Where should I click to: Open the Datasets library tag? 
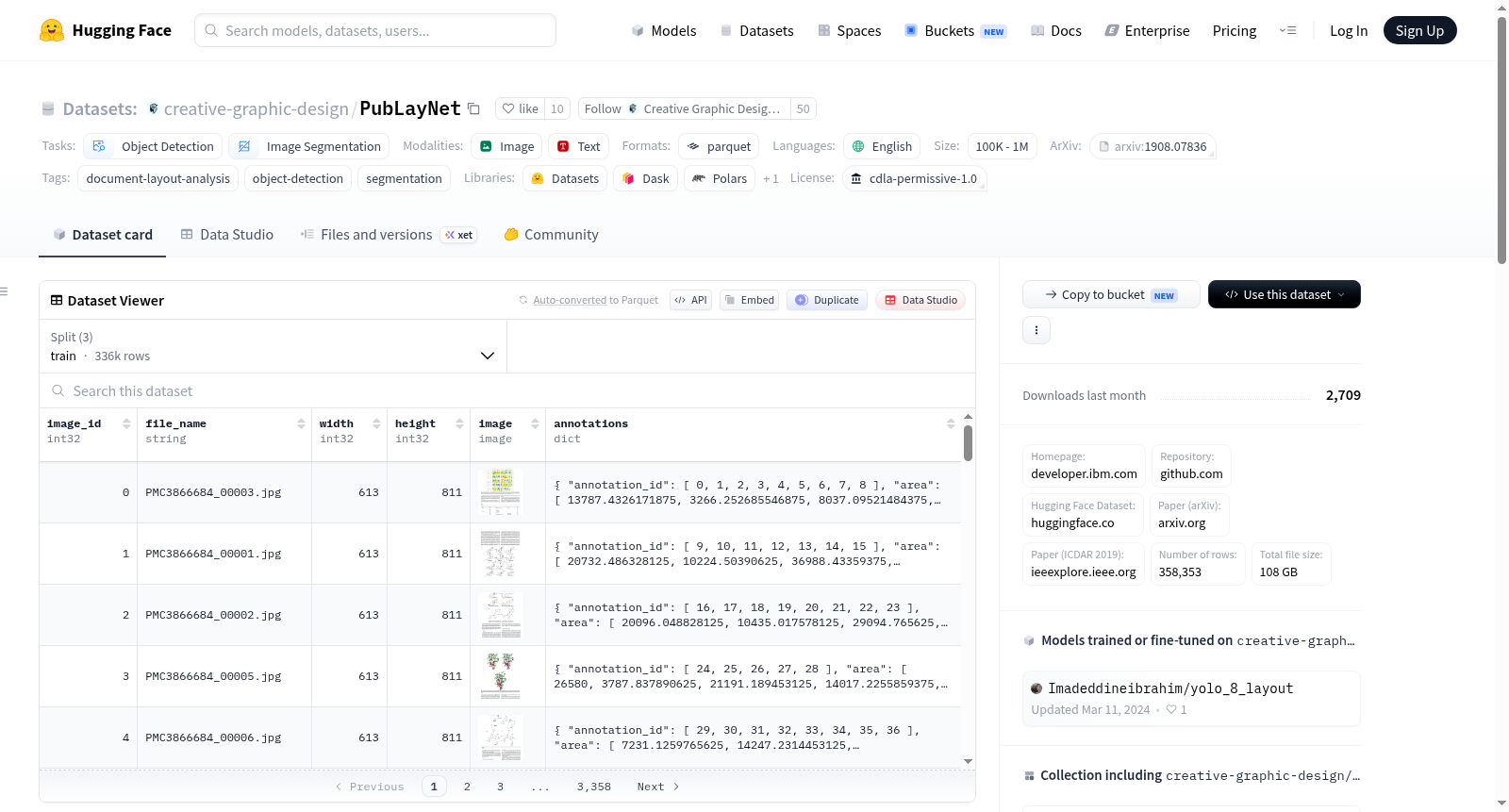point(565,178)
